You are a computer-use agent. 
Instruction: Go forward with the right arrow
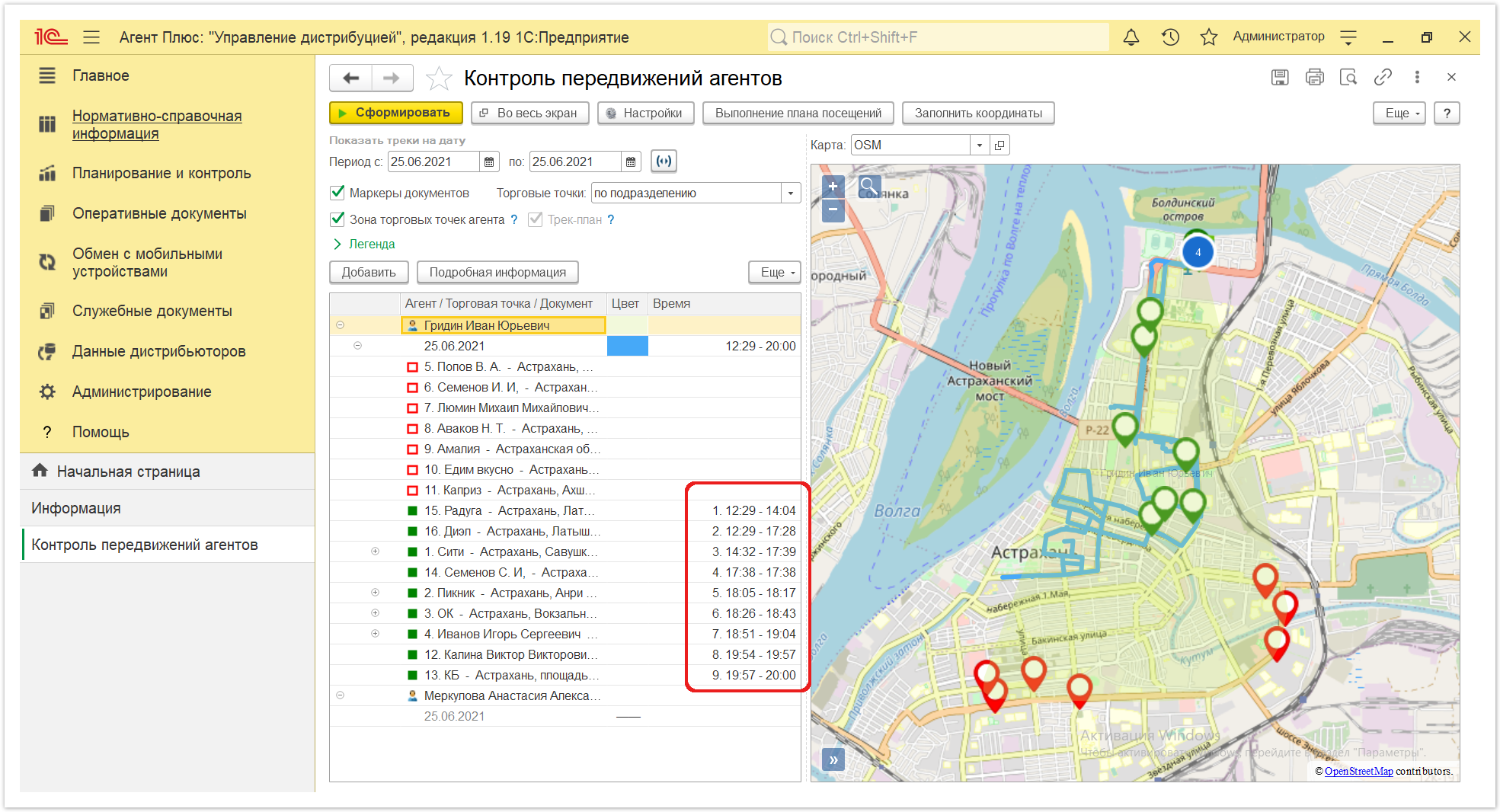click(392, 78)
